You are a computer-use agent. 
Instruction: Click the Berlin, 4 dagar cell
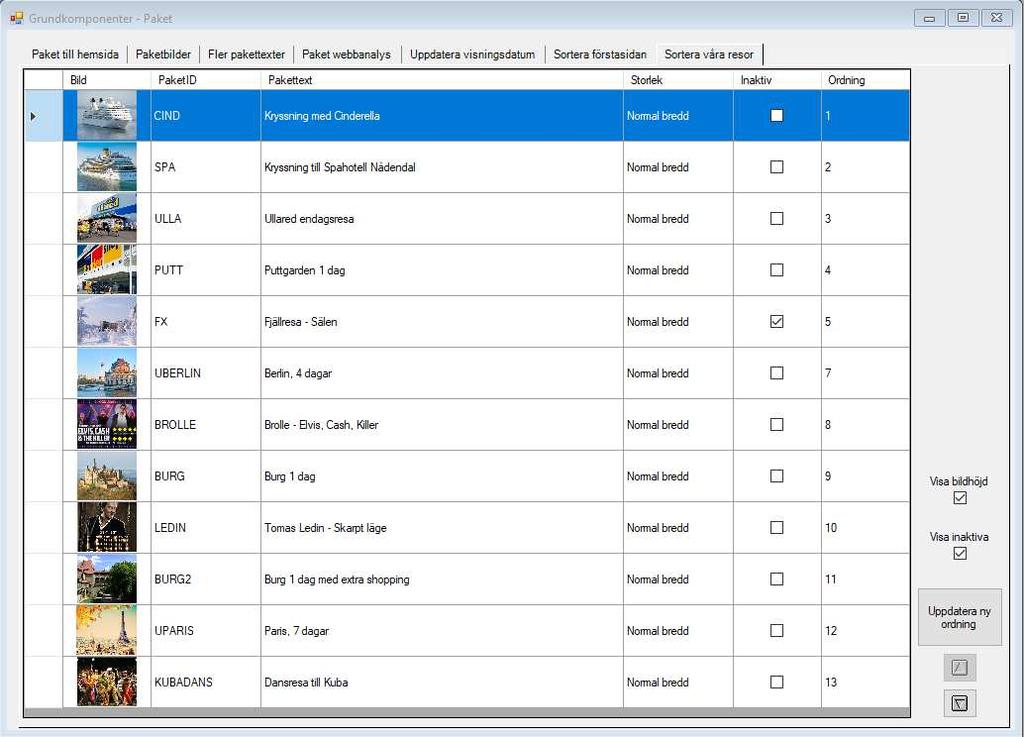(442, 373)
